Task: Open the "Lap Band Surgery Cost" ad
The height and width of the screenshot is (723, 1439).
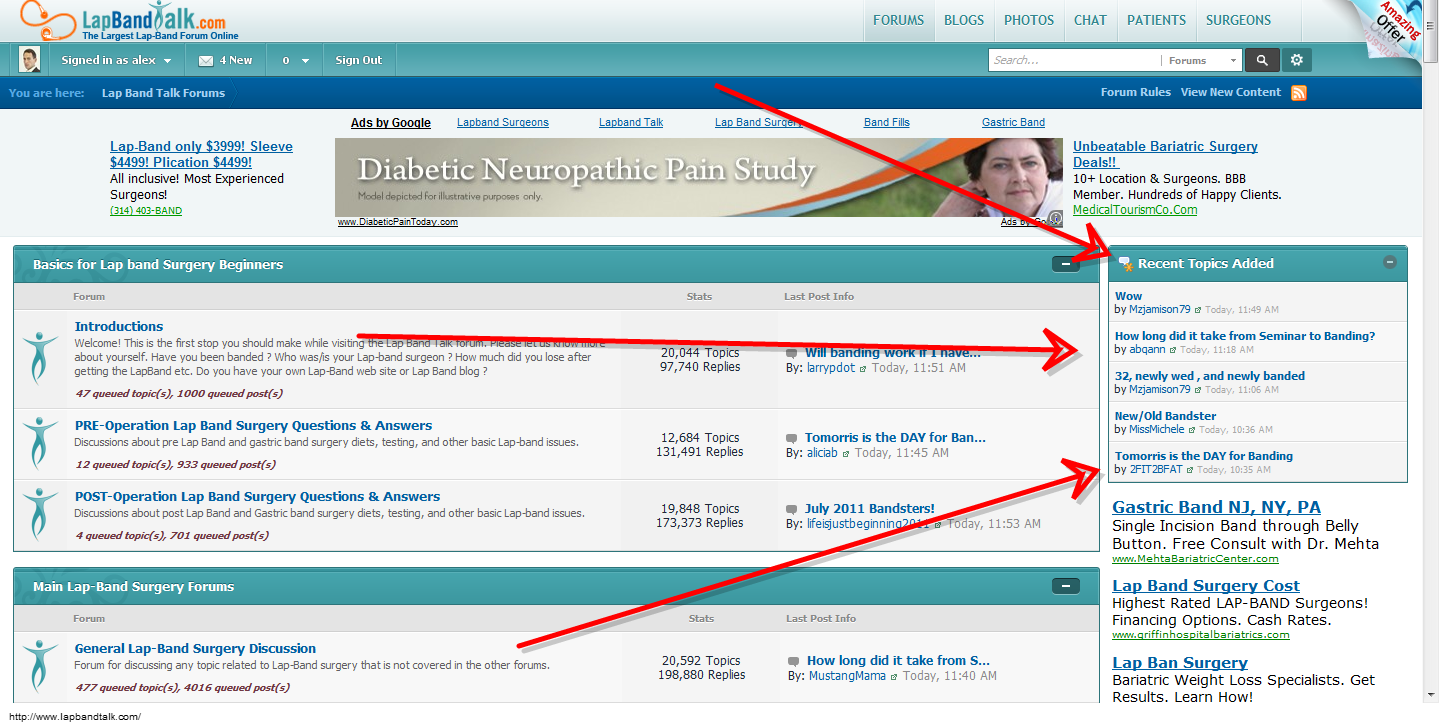Action: (1206, 586)
